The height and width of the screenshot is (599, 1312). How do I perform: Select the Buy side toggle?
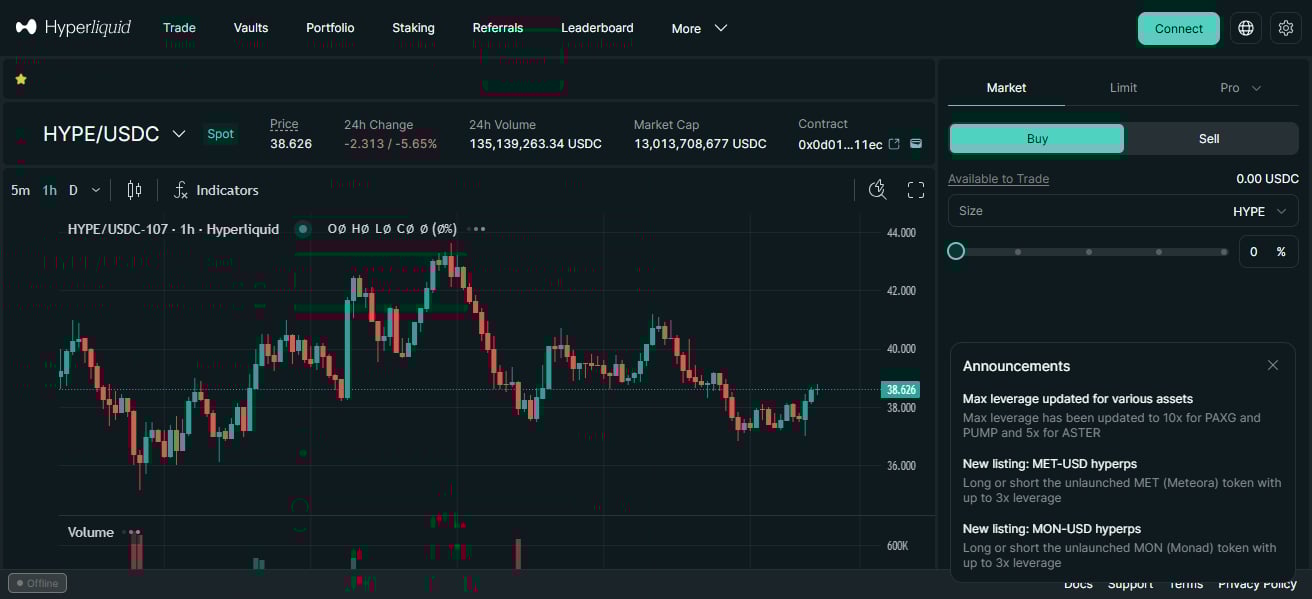[1037, 139]
